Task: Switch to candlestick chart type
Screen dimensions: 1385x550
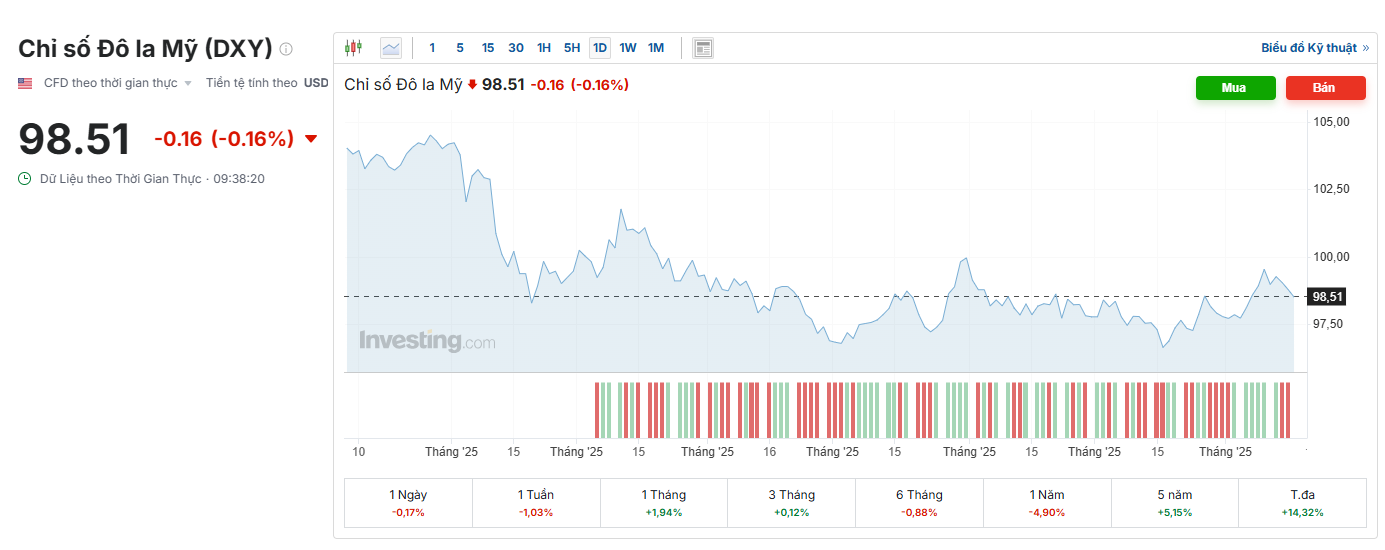Action: (352, 48)
